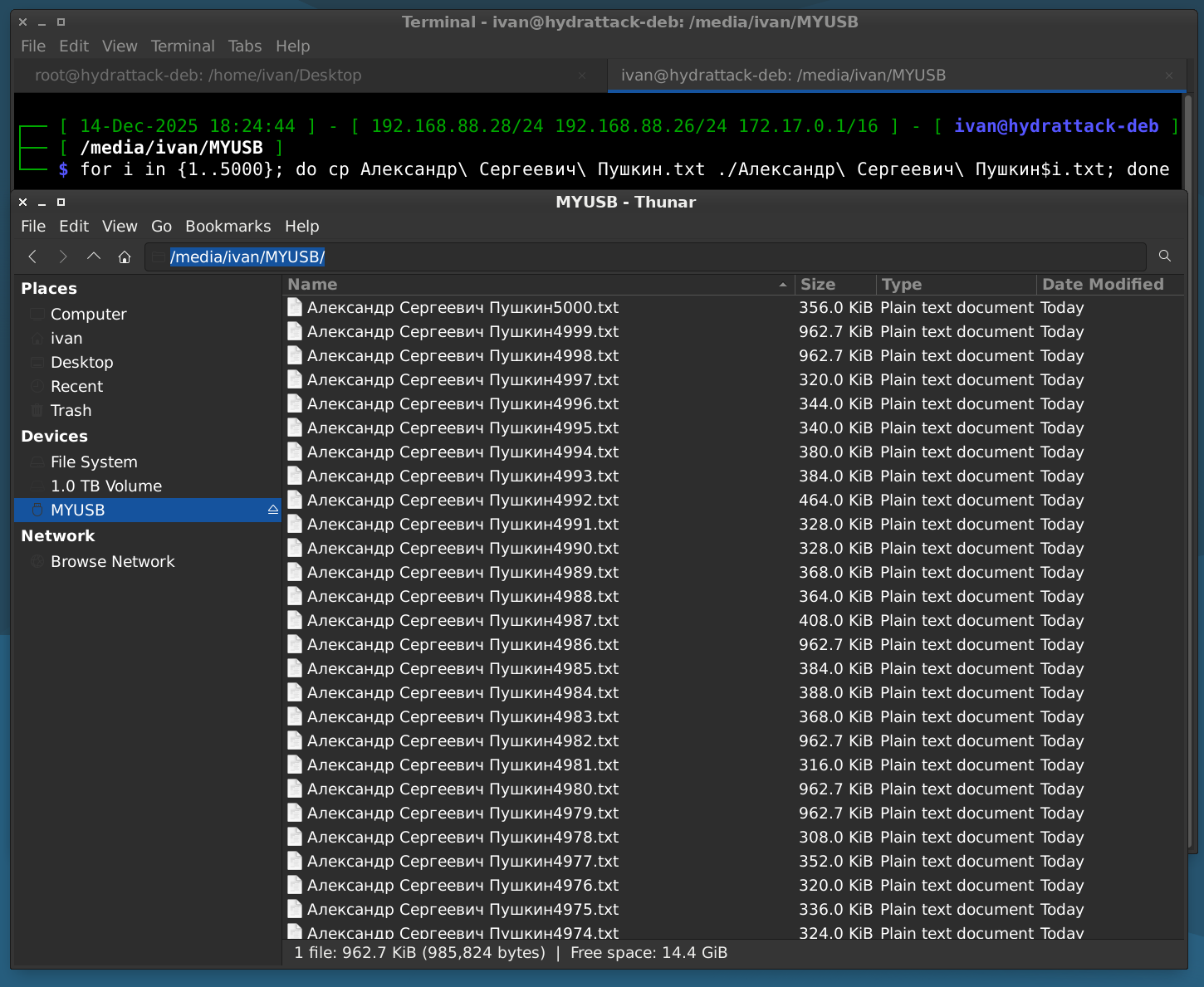Viewport: 1204px width, 987px height.
Task: Go to home folder via house icon
Action: 125,257
